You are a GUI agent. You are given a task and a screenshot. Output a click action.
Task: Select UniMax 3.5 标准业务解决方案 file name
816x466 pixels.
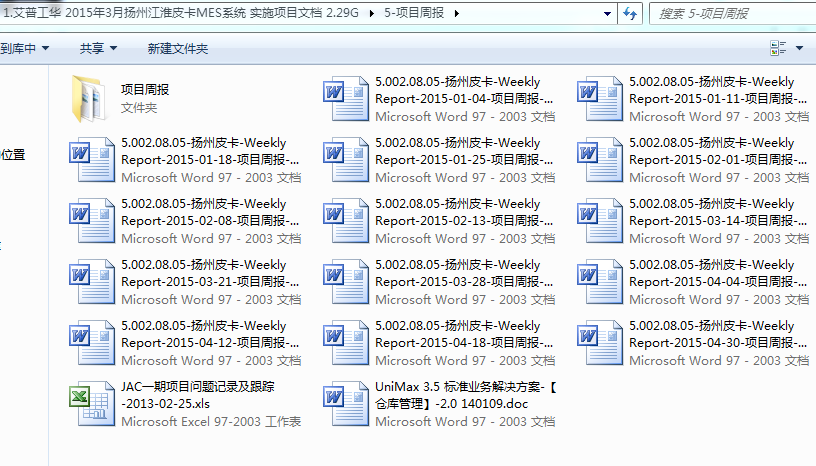click(x=466, y=395)
